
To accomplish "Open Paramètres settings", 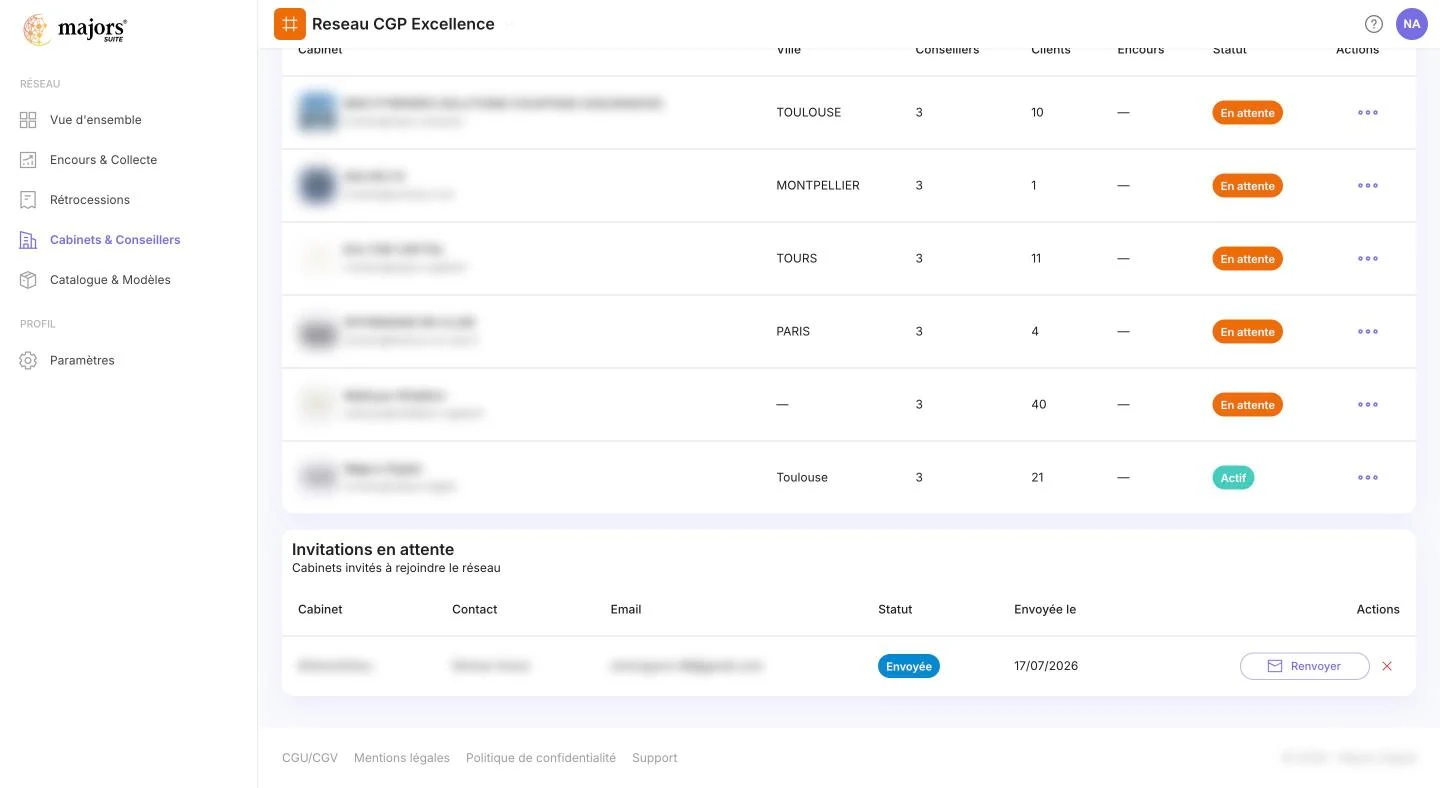I will pyautogui.click(x=82, y=360).
